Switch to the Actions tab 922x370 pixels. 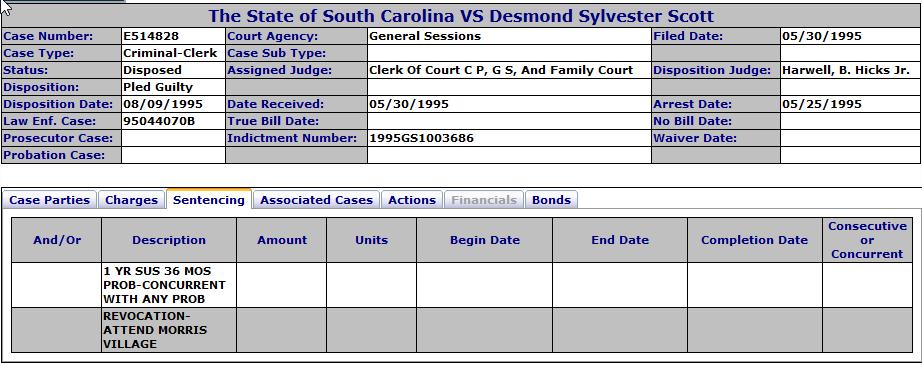click(412, 200)
